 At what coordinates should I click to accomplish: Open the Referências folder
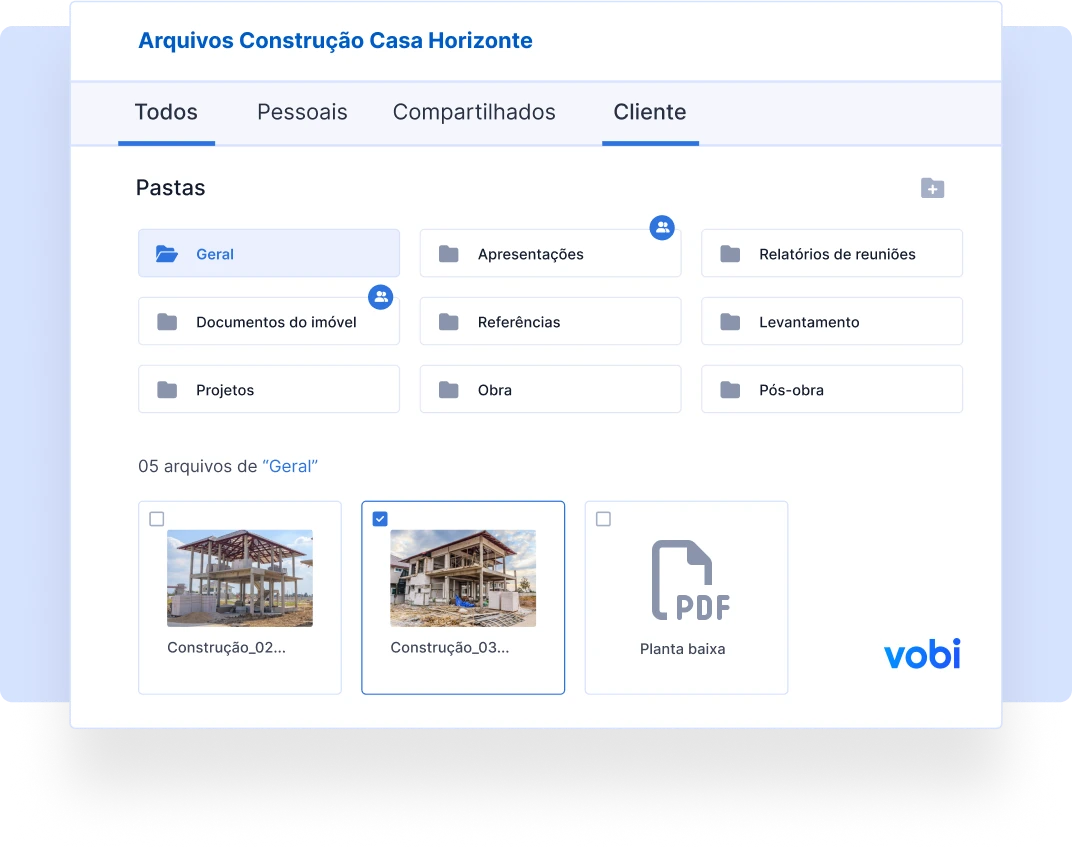click(x=550, y=321)
